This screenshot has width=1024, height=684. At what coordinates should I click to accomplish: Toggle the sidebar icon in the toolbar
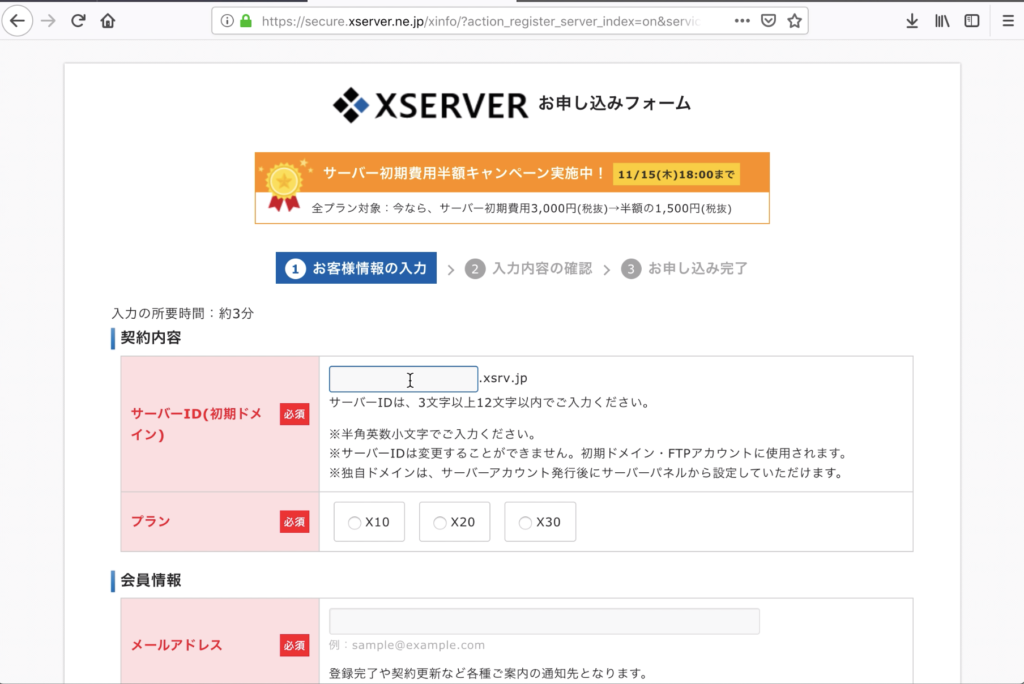pyautogui.click(x=971, y=20)
